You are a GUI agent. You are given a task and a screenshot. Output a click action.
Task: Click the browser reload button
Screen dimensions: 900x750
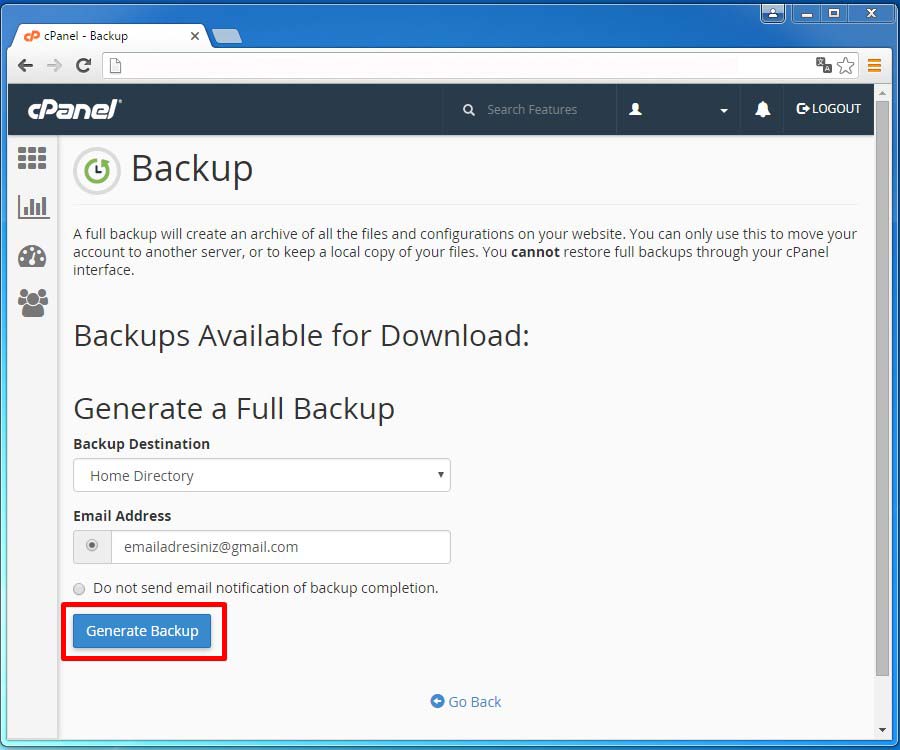coord(83,66)
